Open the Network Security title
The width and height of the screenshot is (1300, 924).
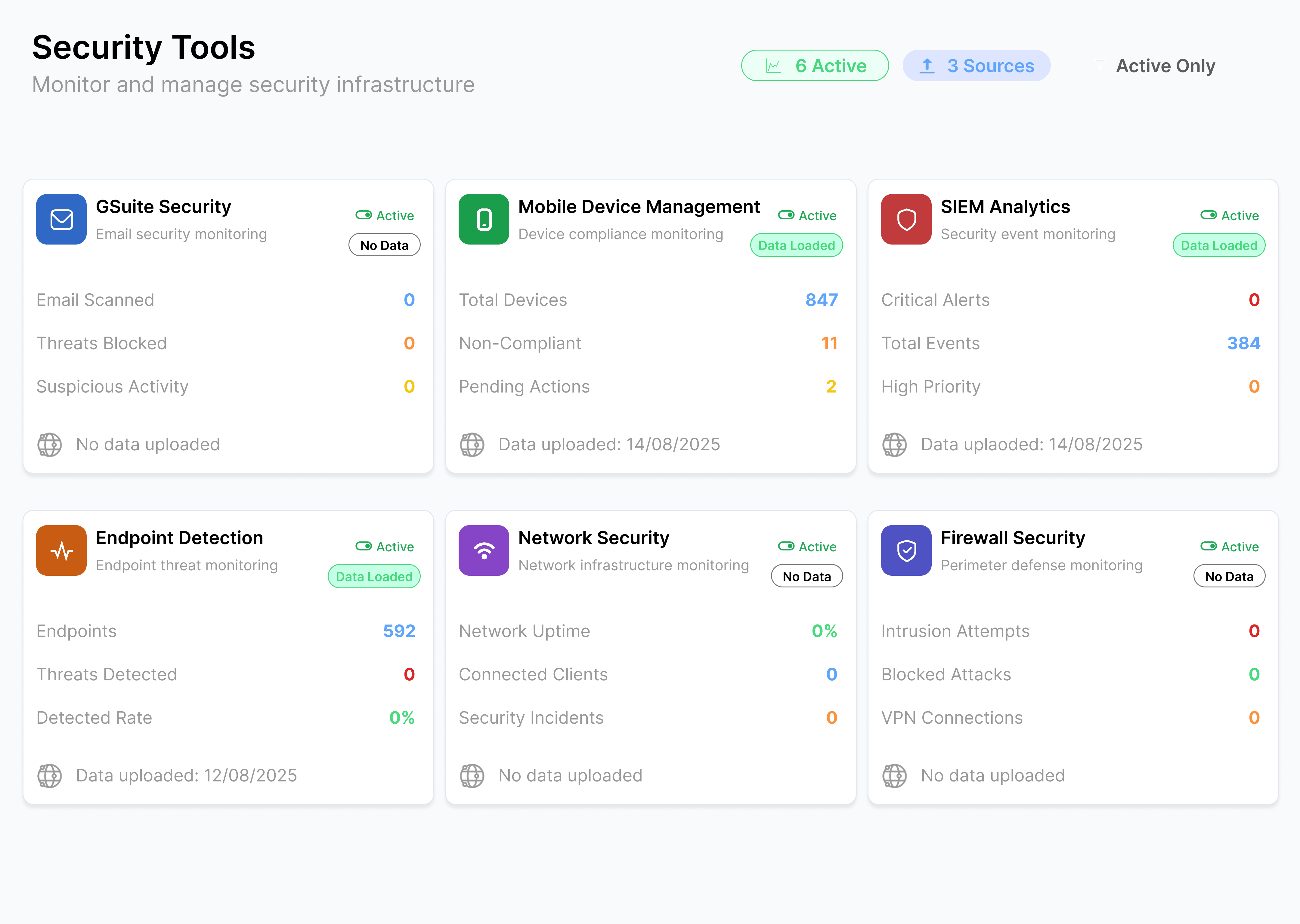pyautogui.click(x=594, y=538)
